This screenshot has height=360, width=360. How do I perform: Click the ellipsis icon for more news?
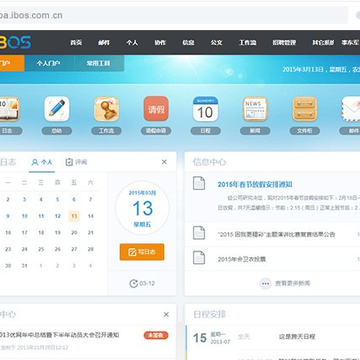266,283
